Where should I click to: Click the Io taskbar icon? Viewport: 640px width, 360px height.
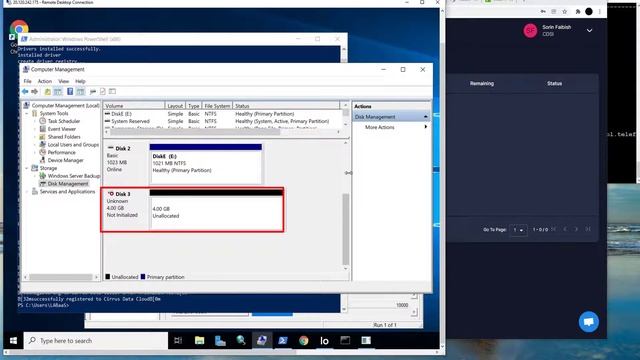point(324,340)
